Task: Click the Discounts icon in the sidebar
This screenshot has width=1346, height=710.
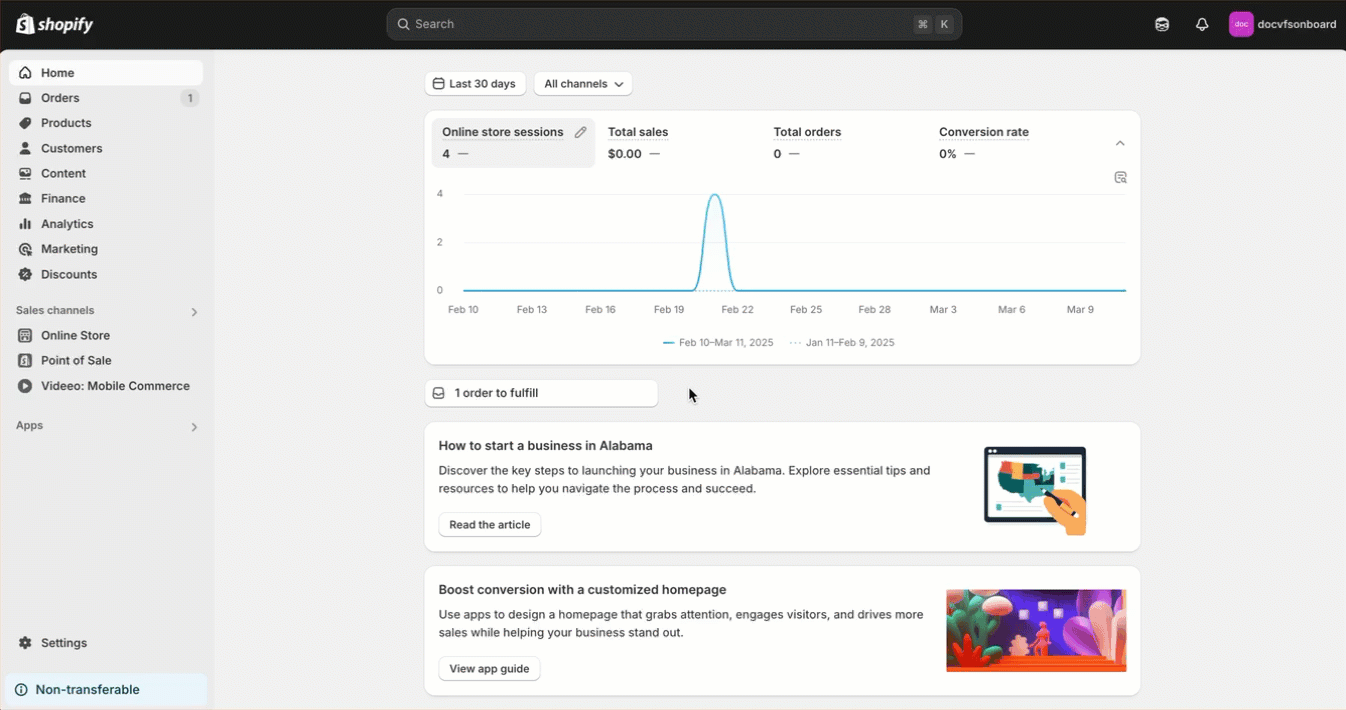Action: 25,274
